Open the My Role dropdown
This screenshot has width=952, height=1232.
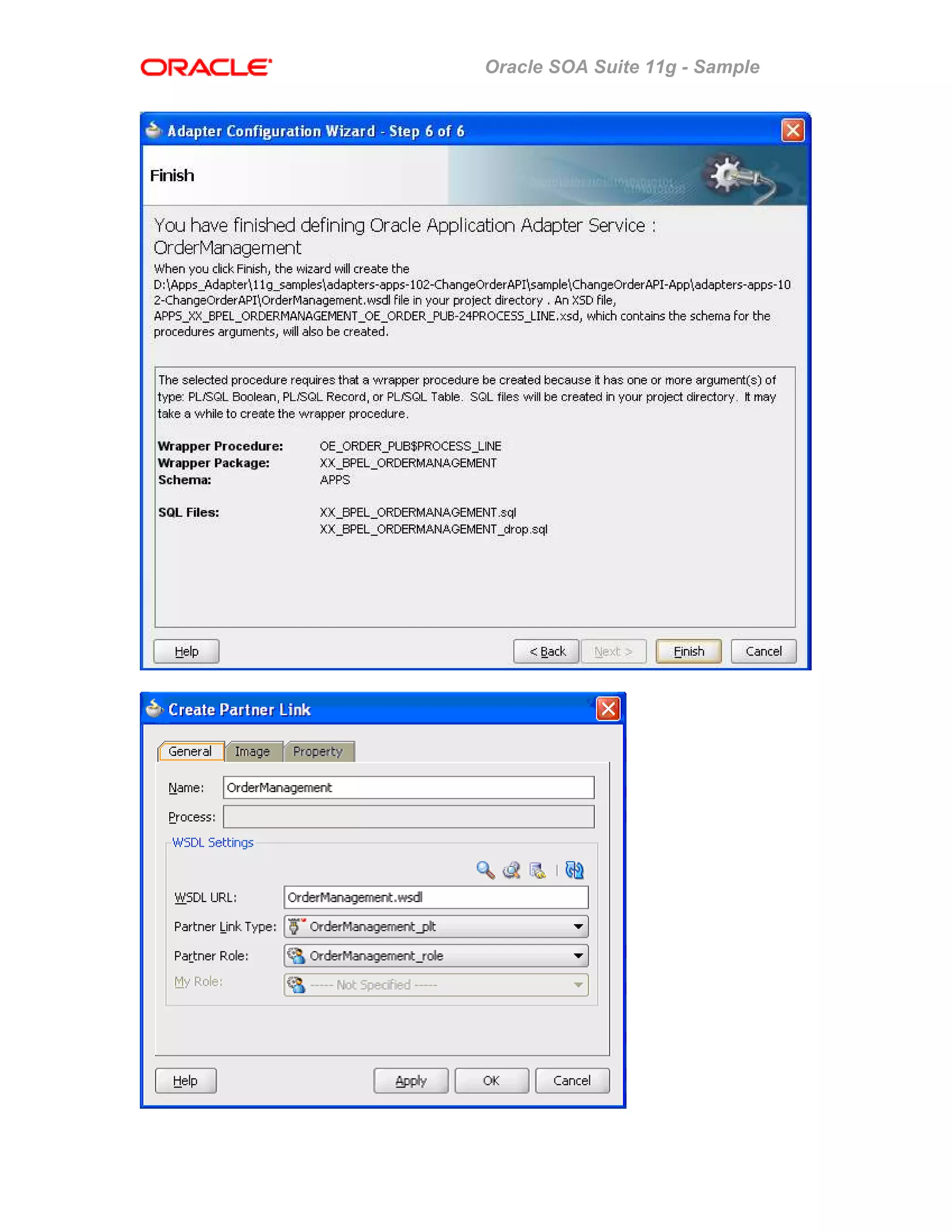[578, 985]
